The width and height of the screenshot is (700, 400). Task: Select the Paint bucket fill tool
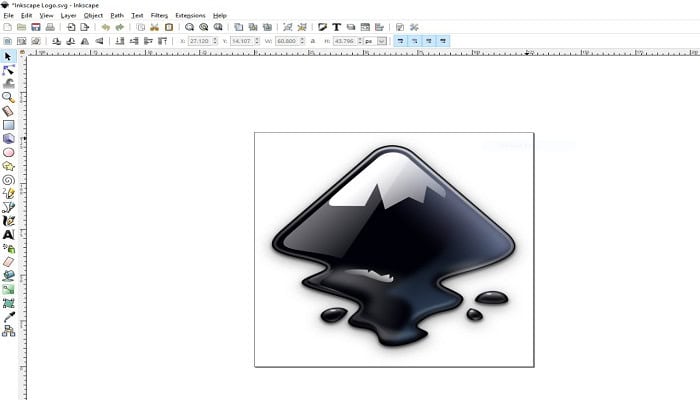click(8, 275)
